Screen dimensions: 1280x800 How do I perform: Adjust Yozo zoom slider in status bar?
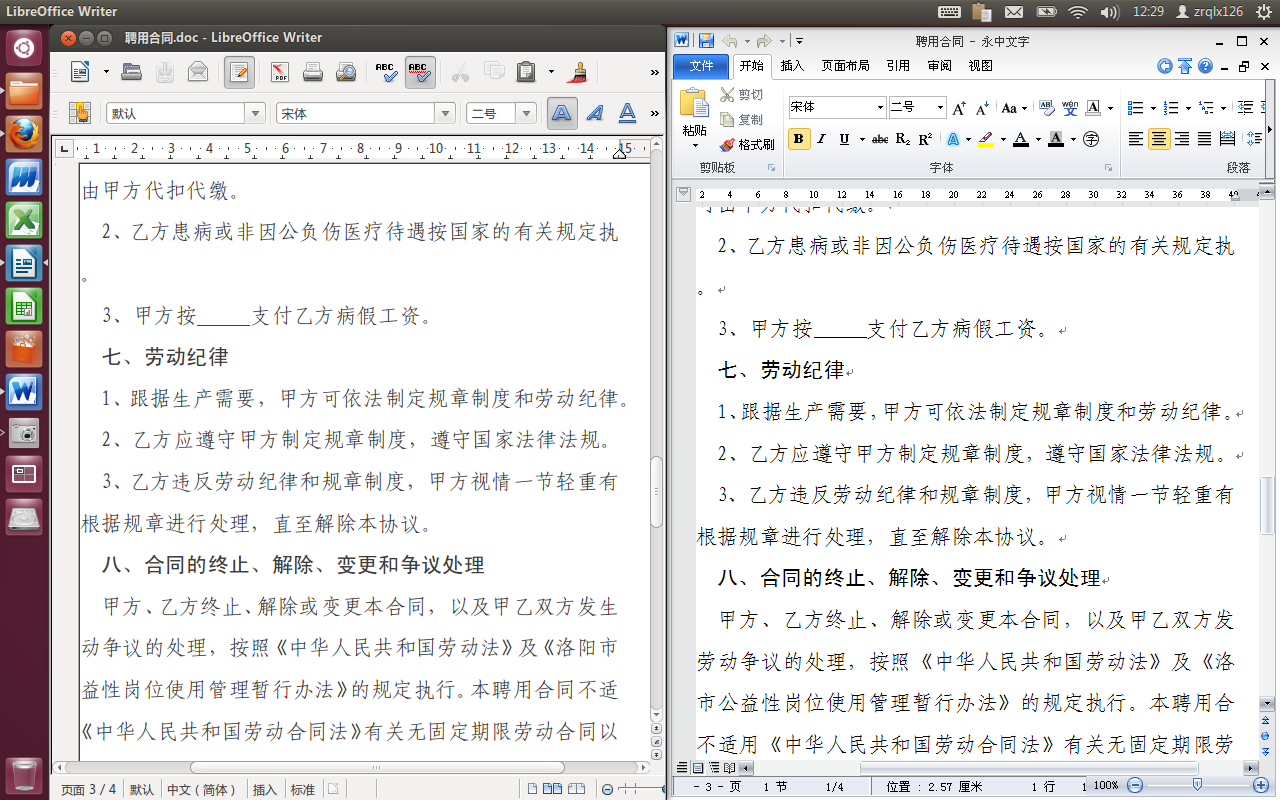click(1197, 785)
